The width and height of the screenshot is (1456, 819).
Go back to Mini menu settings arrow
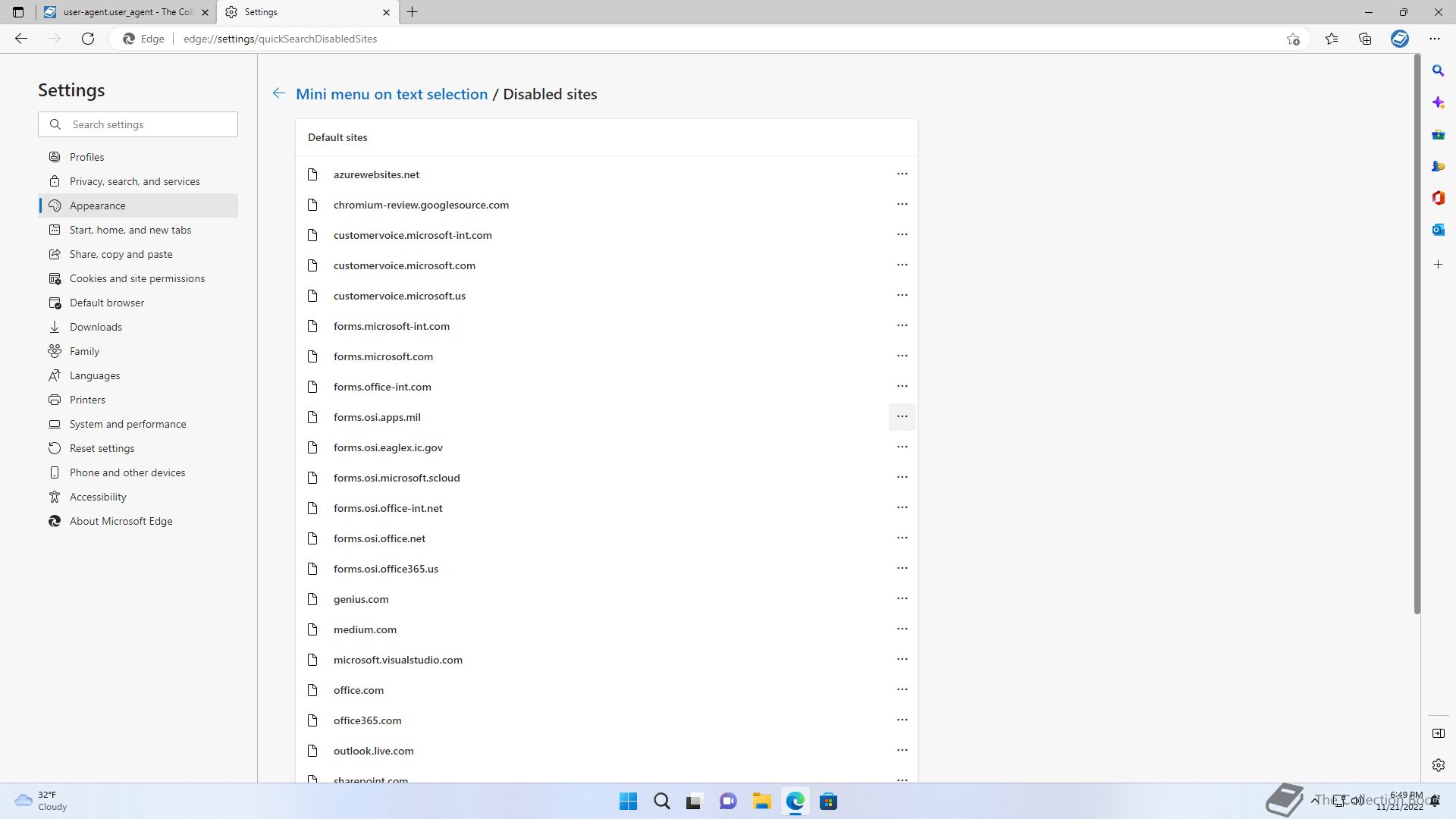pos(279,93)
